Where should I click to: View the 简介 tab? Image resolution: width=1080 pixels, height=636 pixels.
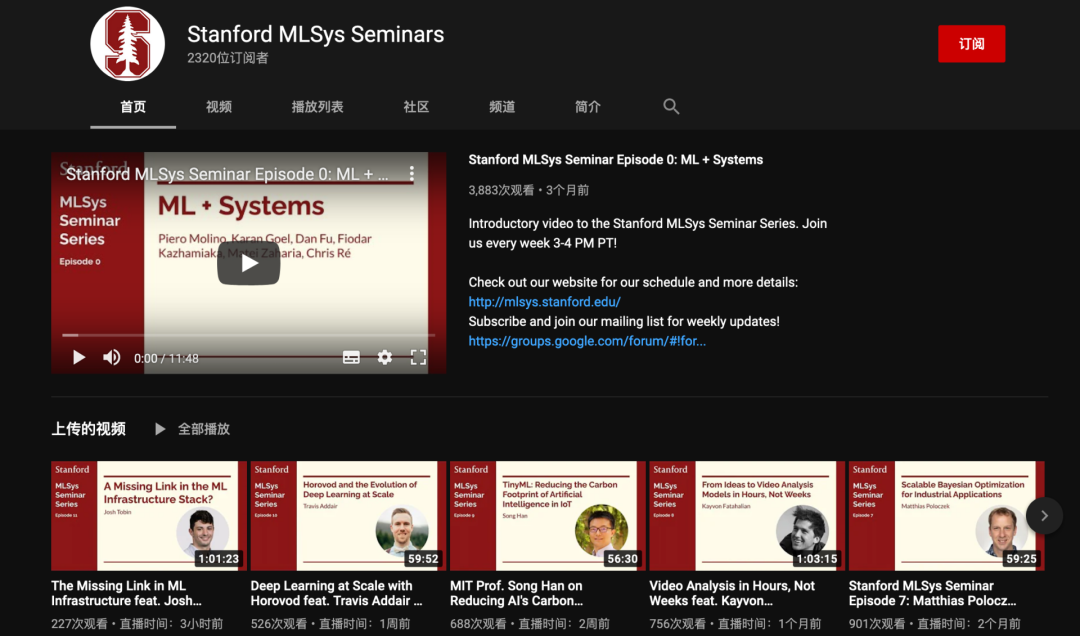(588, 107)
